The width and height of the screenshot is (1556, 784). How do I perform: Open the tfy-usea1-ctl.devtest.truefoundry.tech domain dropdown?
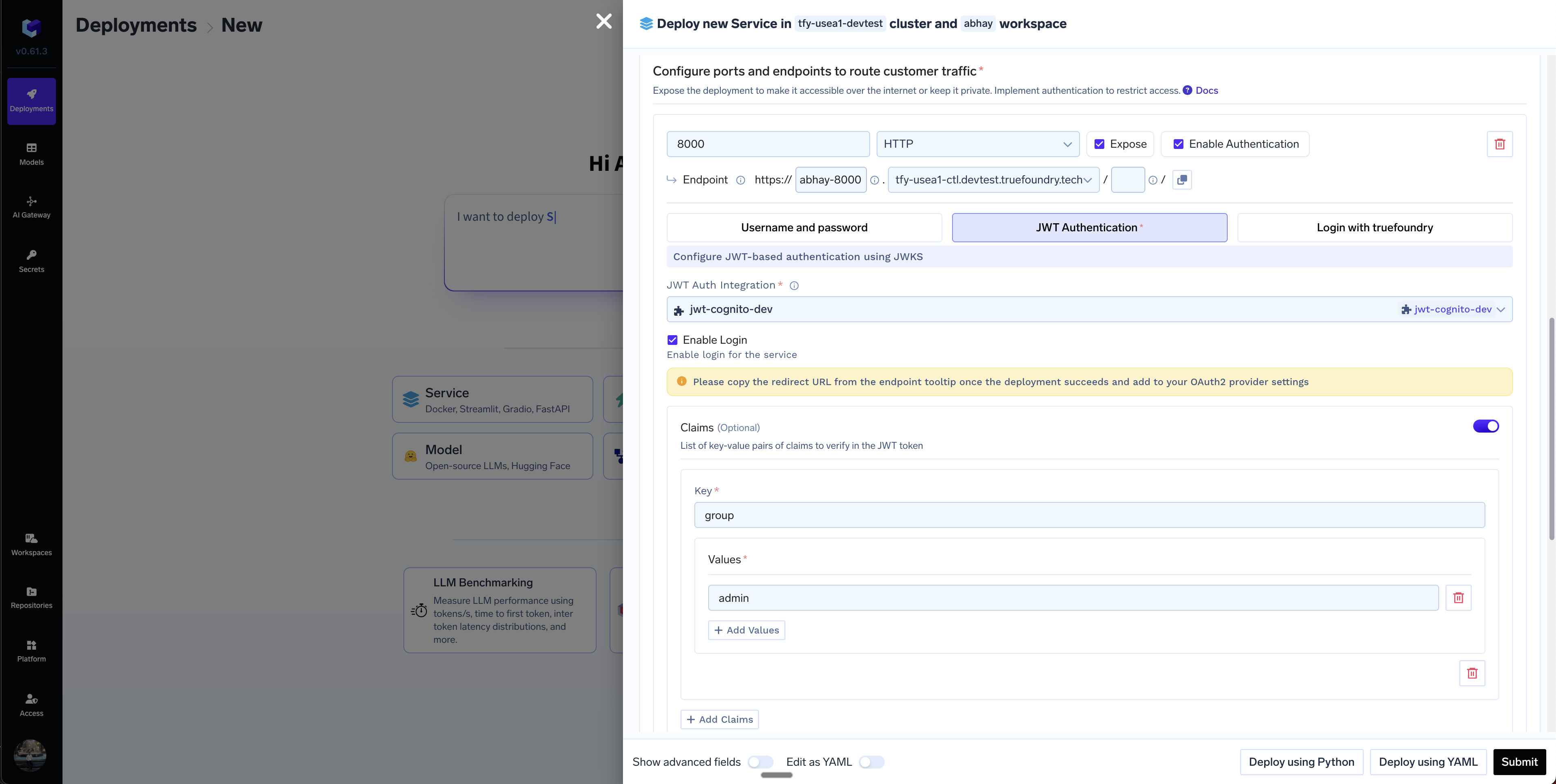click(993, 180)
